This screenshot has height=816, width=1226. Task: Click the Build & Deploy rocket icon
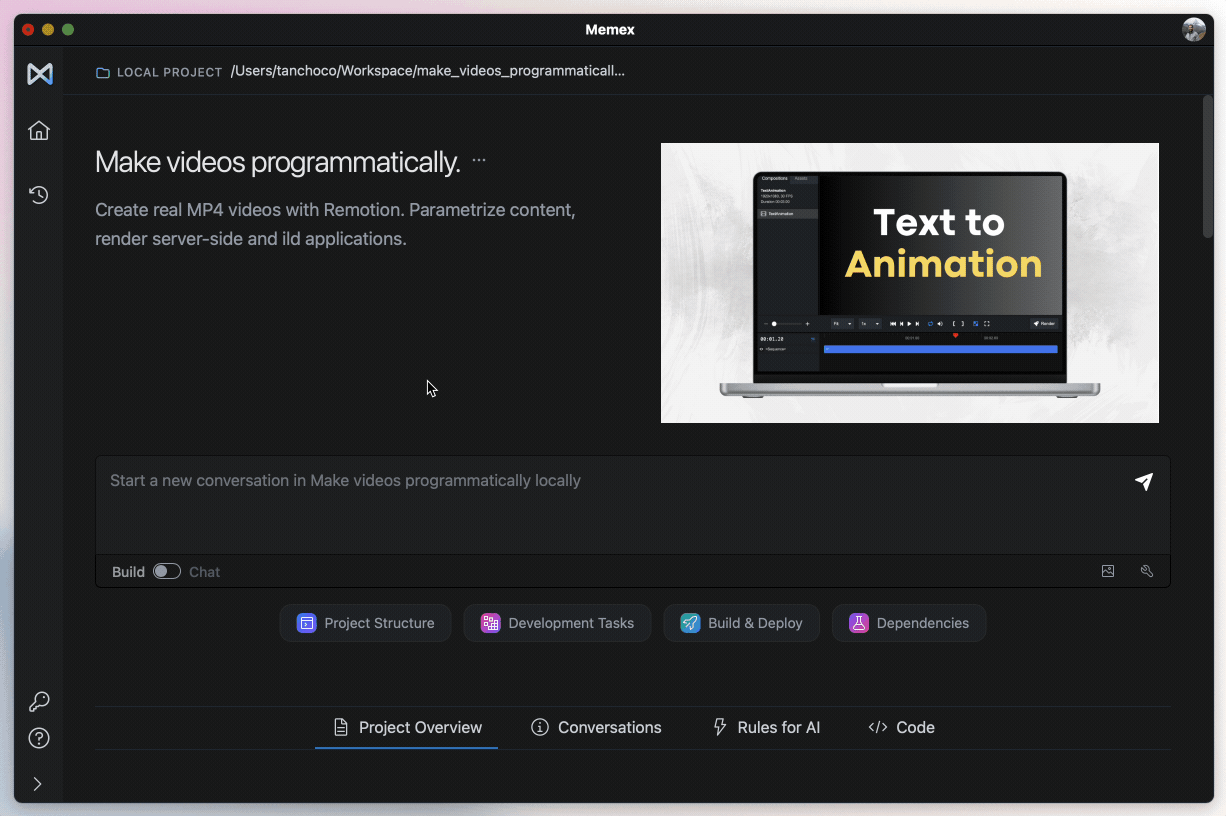(690, 623)
